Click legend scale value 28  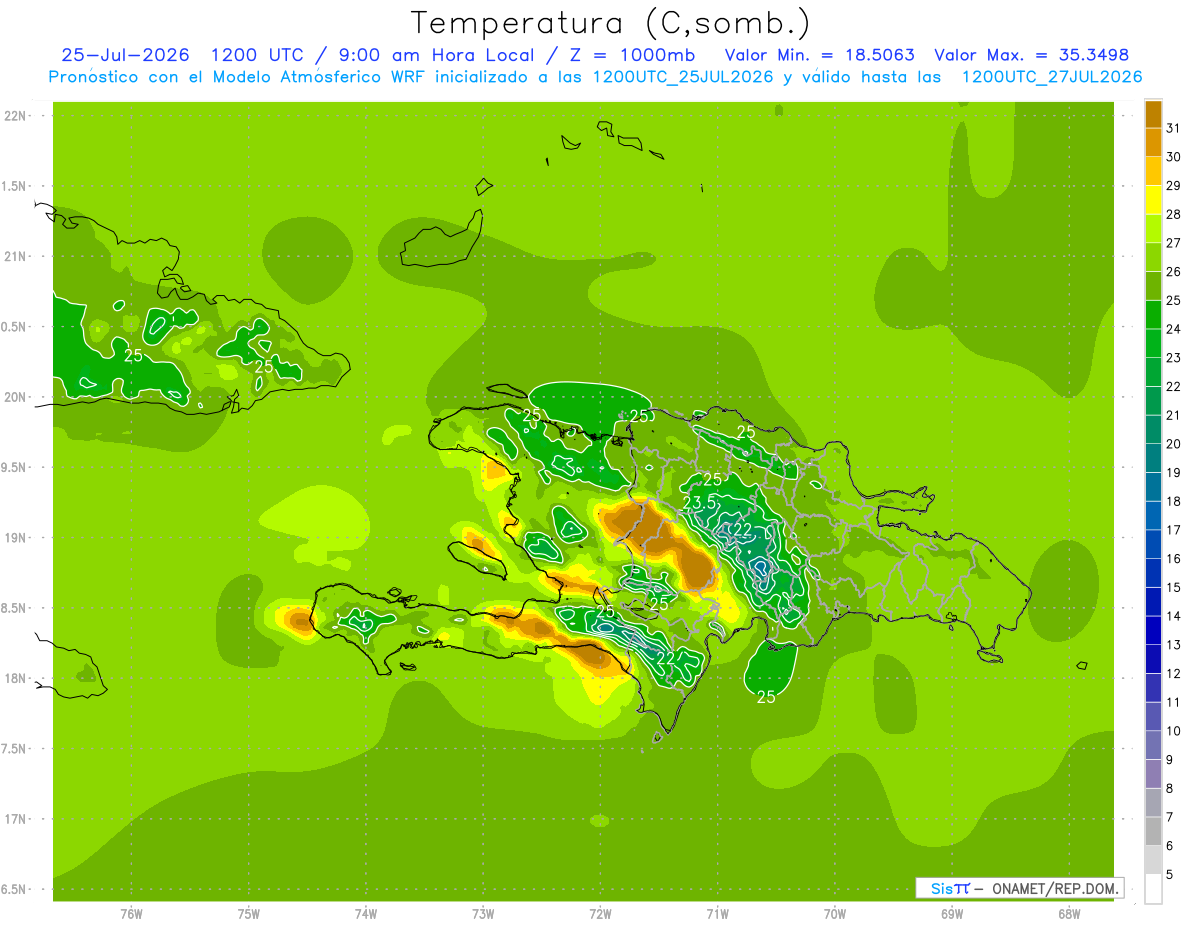coord(1174,214)
